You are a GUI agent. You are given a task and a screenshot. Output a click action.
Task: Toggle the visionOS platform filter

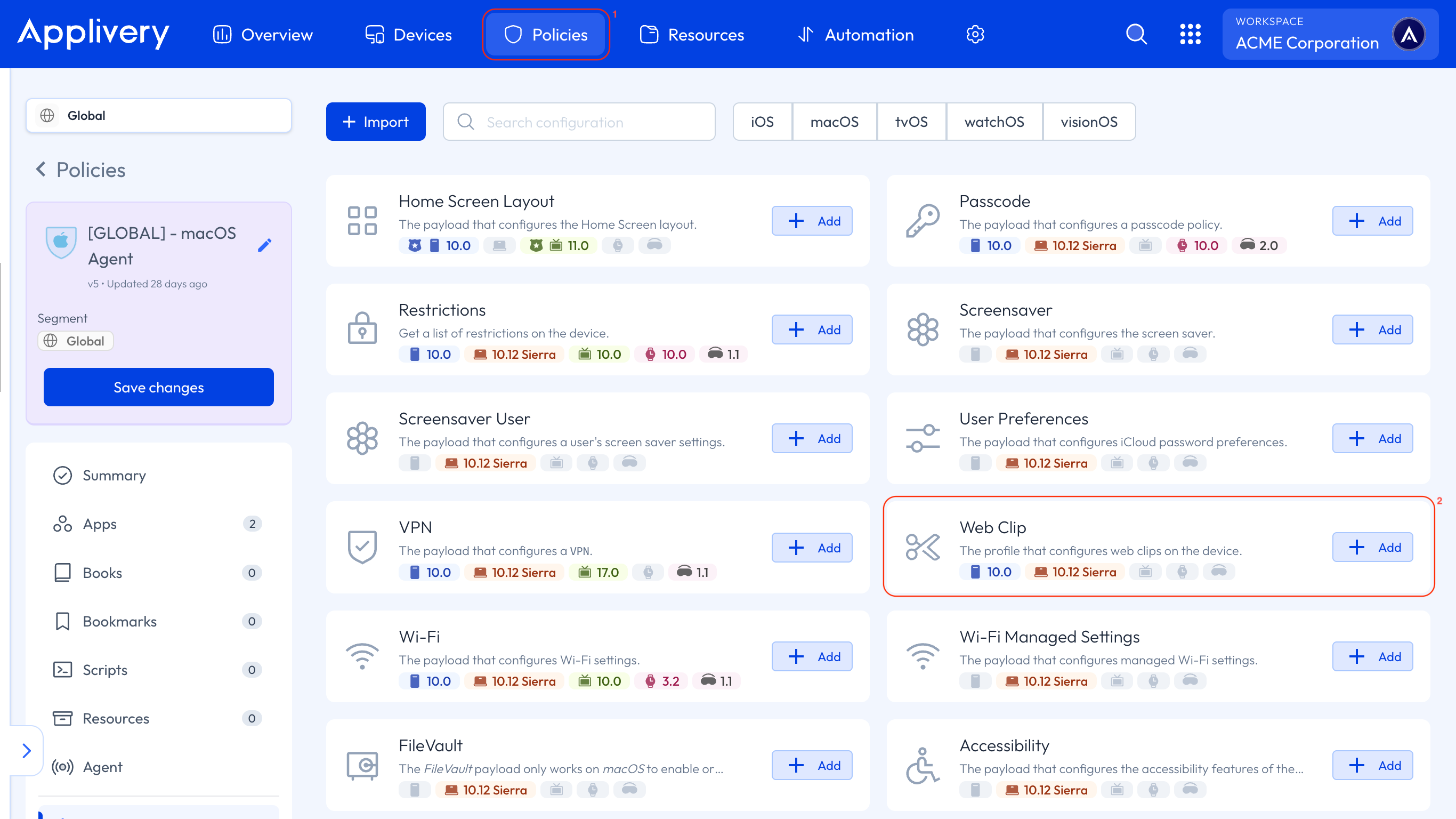[x=1089, y=122]
